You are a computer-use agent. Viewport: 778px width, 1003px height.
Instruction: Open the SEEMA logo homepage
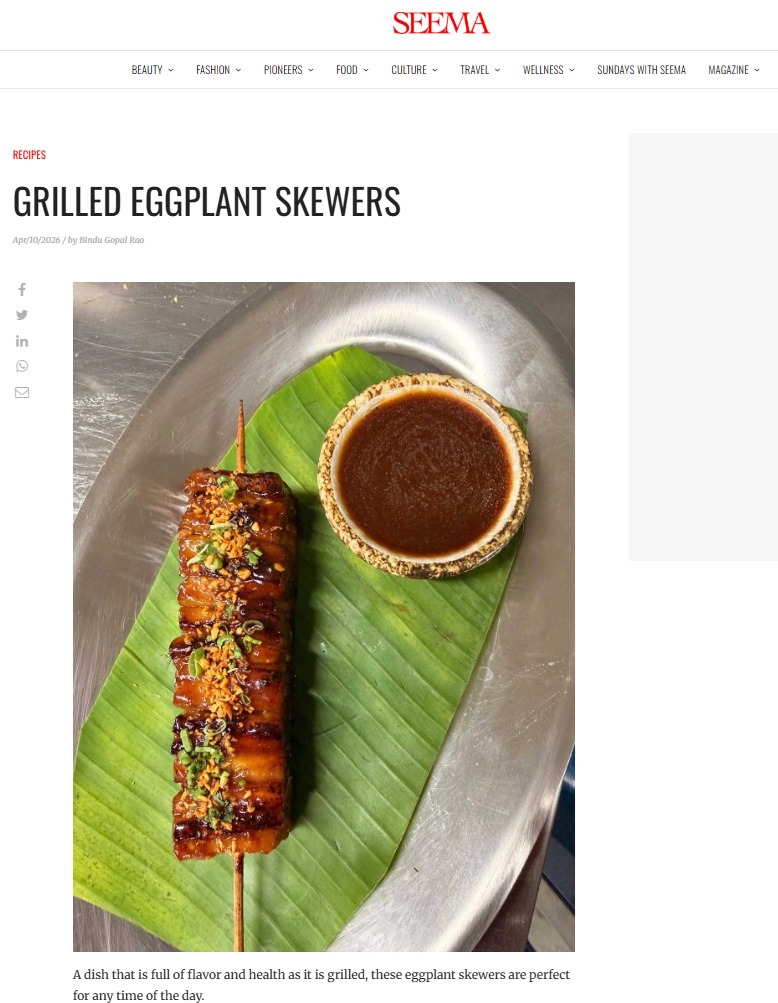[x=441, y=23]
